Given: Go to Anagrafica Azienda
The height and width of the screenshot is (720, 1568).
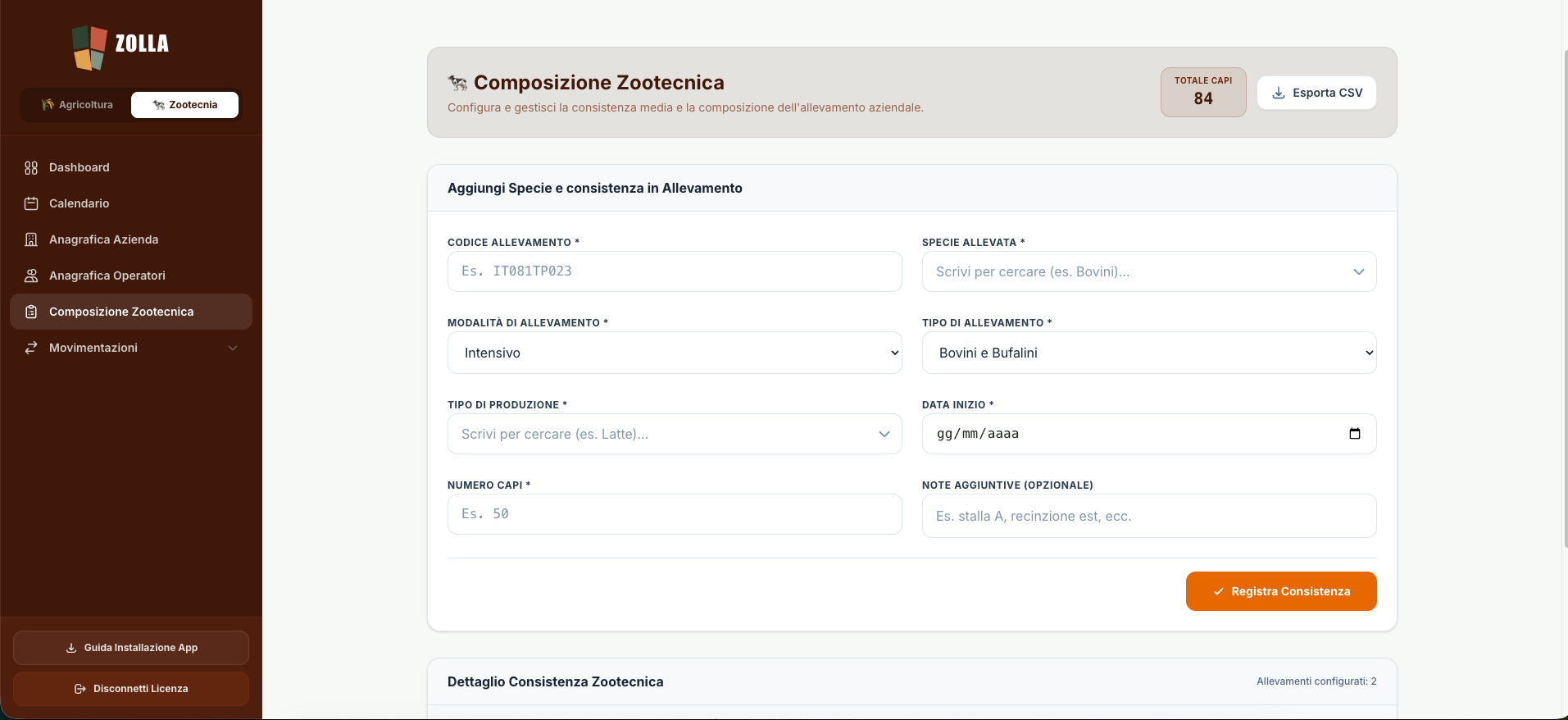Looking at the screenshot, I should (x=131, y=239).
